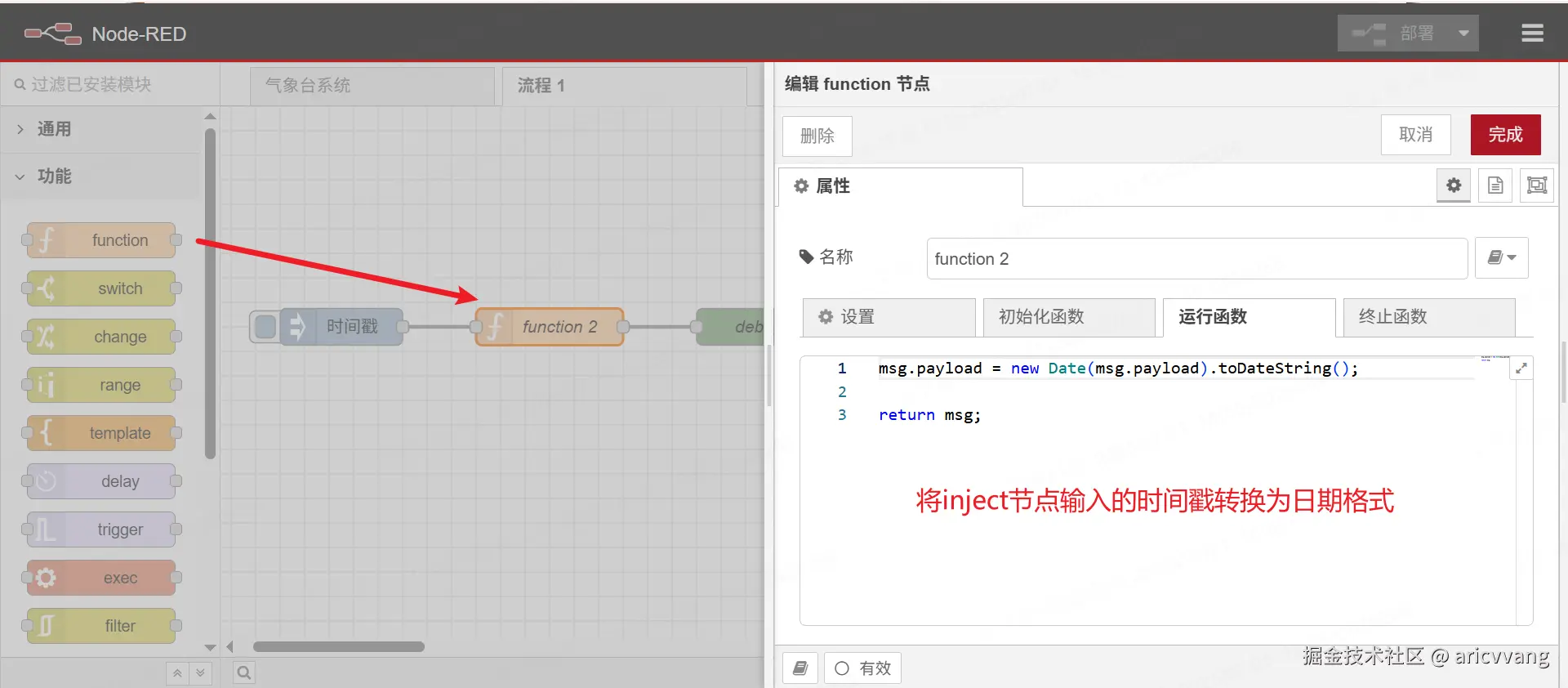The width and height of the screenshot is (1568, 688).
Task: Click the 取消 cancel button
Action: tap(1416, 135)
